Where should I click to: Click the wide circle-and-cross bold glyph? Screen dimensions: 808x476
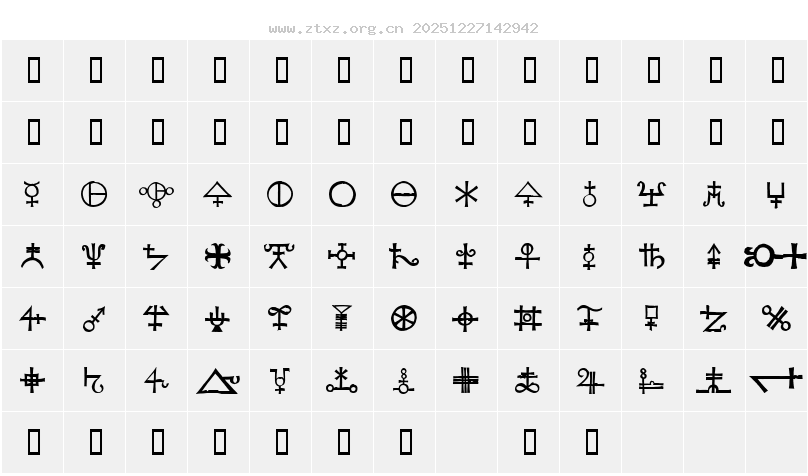click(x=775, y=256)
